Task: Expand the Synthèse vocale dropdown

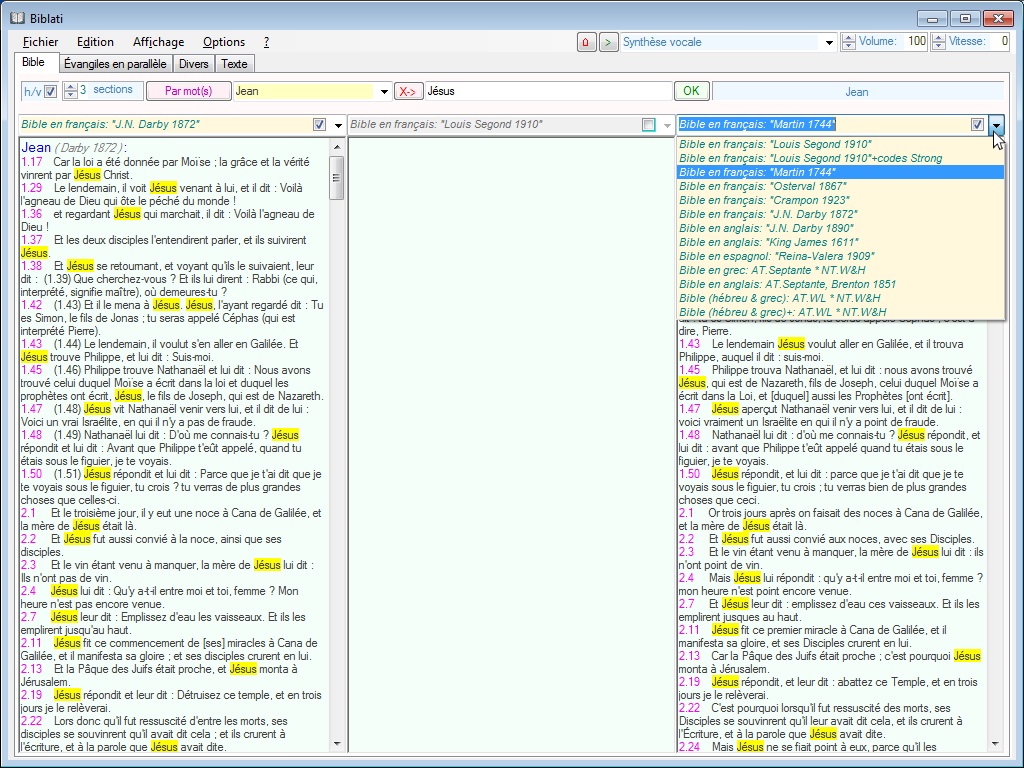Action: (x=829, y=42)
